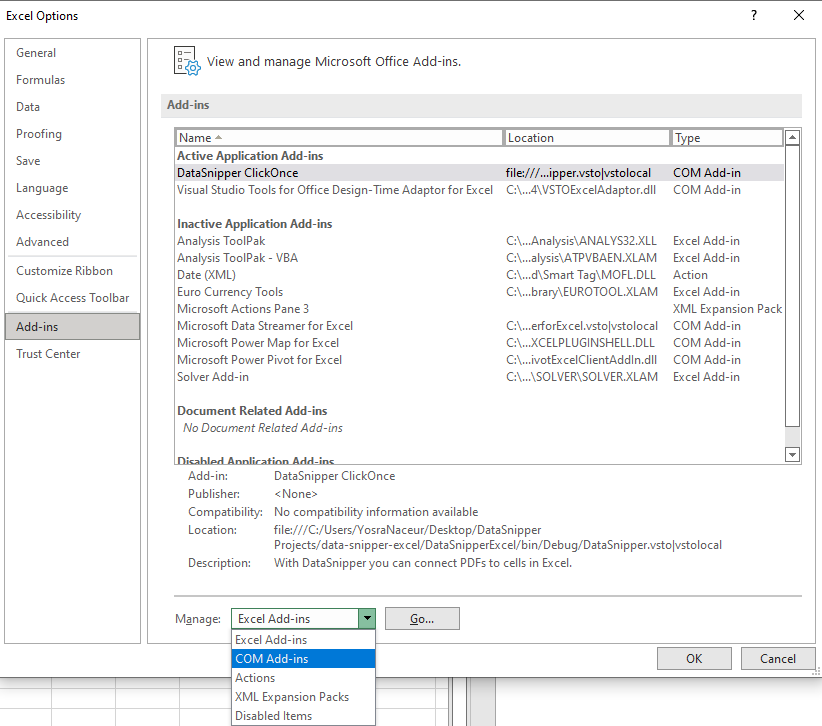Click the Help question mark icon
Image resolution: width=822 pixels, height=726 pixels.
753,15
